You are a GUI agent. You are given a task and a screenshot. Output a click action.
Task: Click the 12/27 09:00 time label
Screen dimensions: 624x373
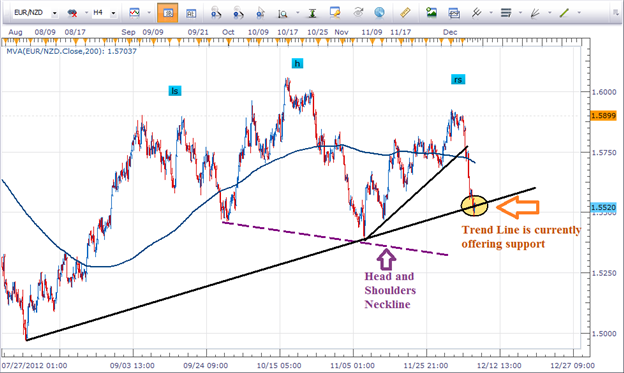[x=573, y=365]
